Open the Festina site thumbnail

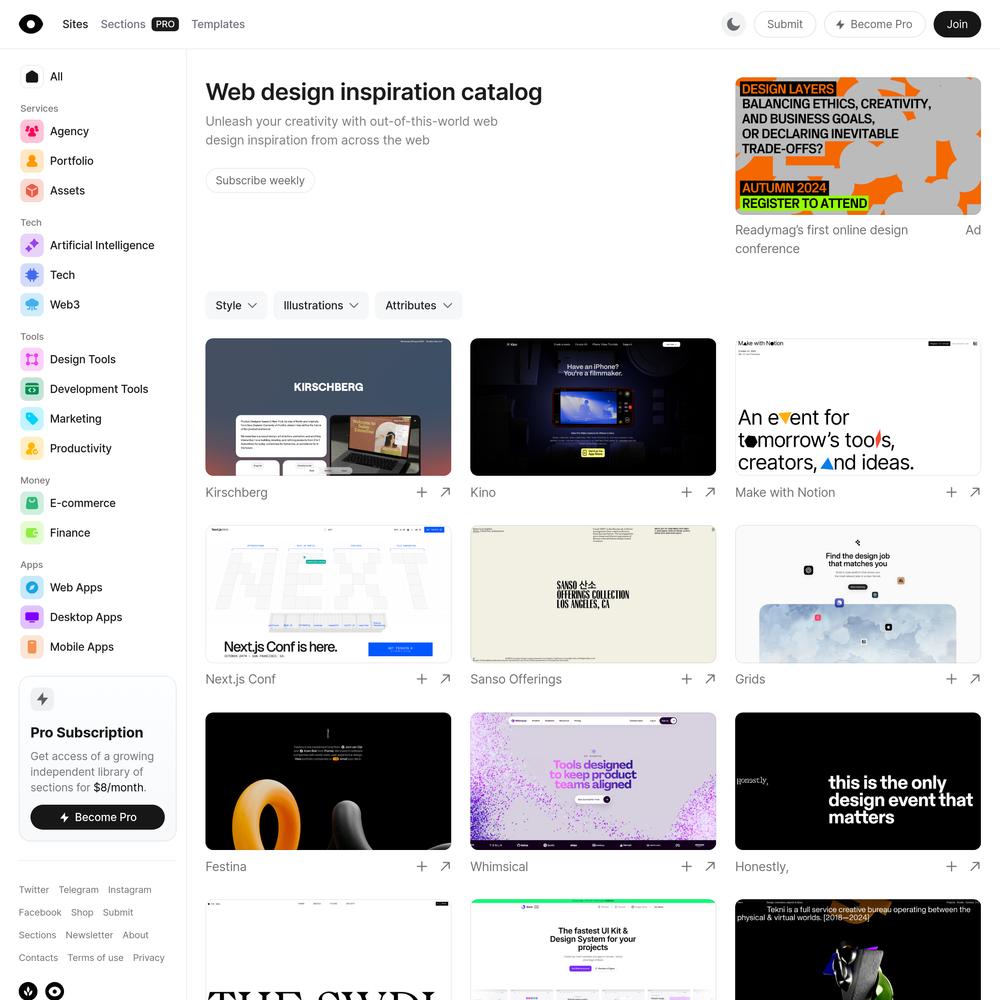pyautogui.click(x=328, y=781)
